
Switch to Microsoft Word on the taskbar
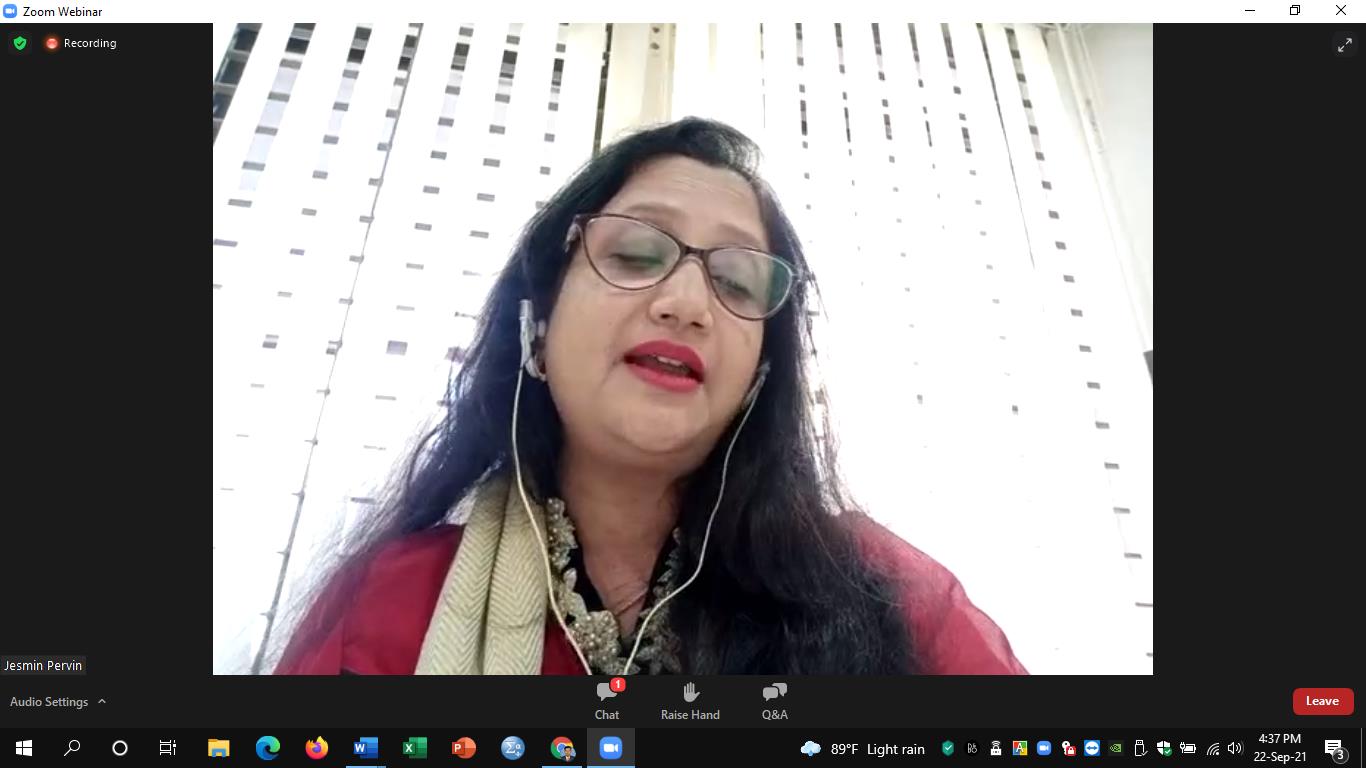point(365,748)
